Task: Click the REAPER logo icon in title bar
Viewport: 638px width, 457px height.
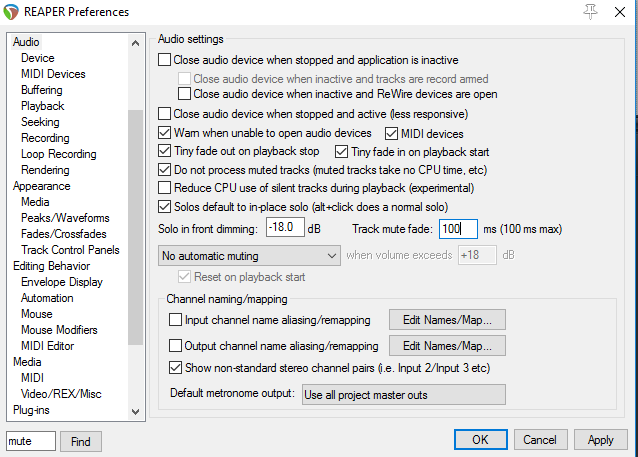Action: coord(12,12)
